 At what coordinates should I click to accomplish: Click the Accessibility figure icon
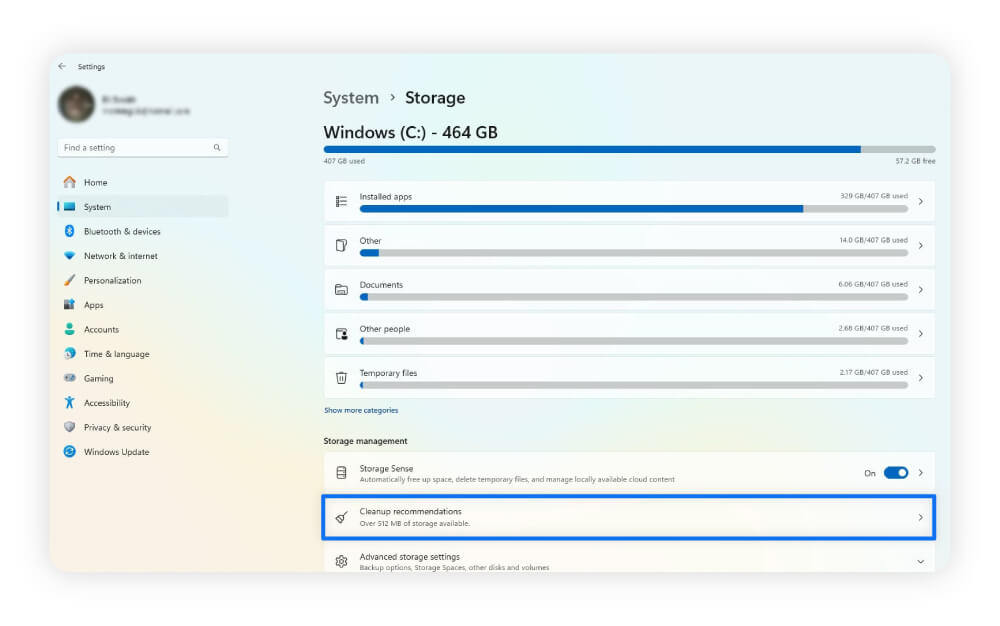coord(70,402)
